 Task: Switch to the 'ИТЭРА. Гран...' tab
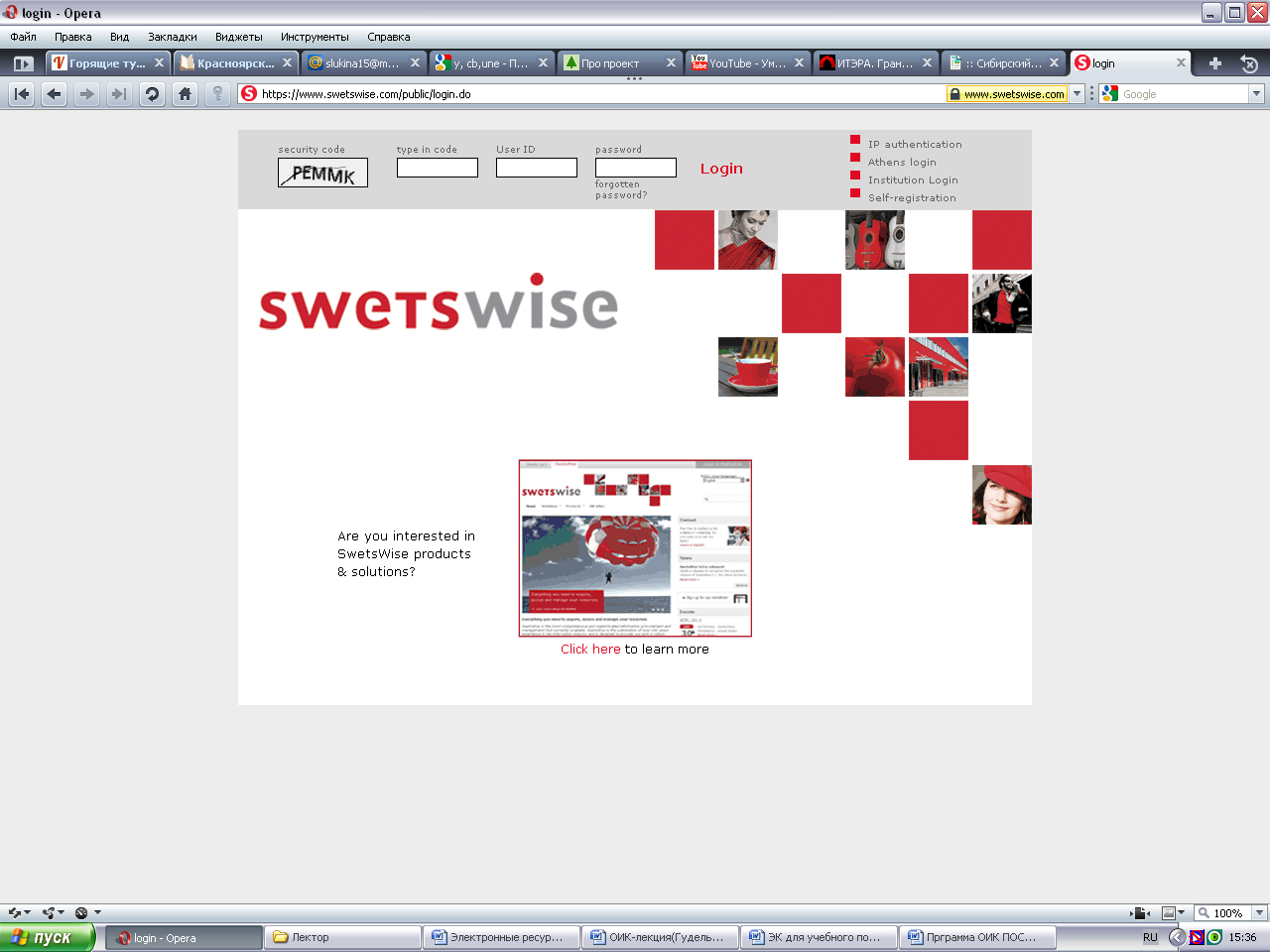876,63
